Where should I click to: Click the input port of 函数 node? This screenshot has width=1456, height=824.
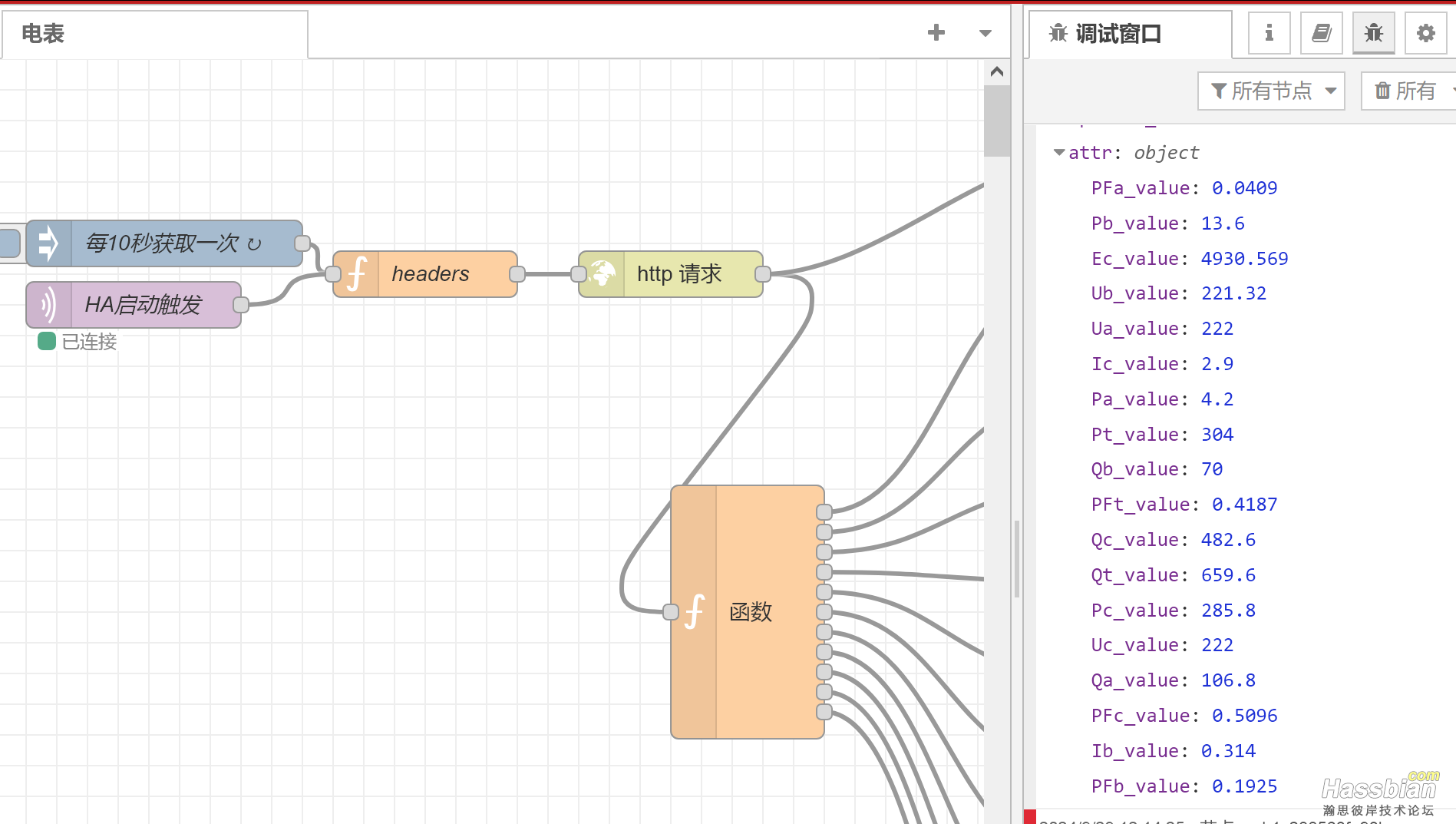coord(671,612)
